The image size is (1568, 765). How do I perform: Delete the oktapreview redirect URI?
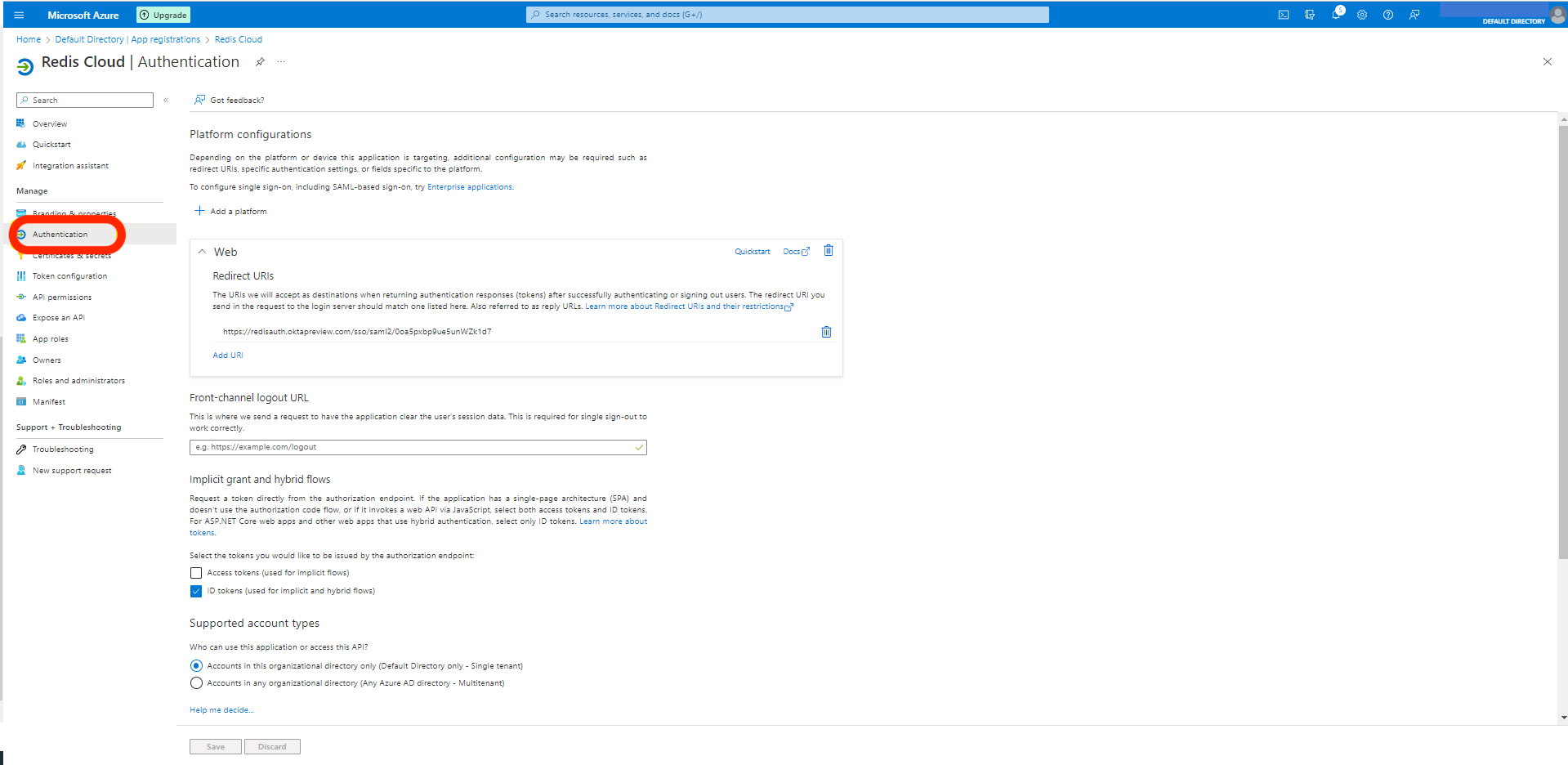826,332
